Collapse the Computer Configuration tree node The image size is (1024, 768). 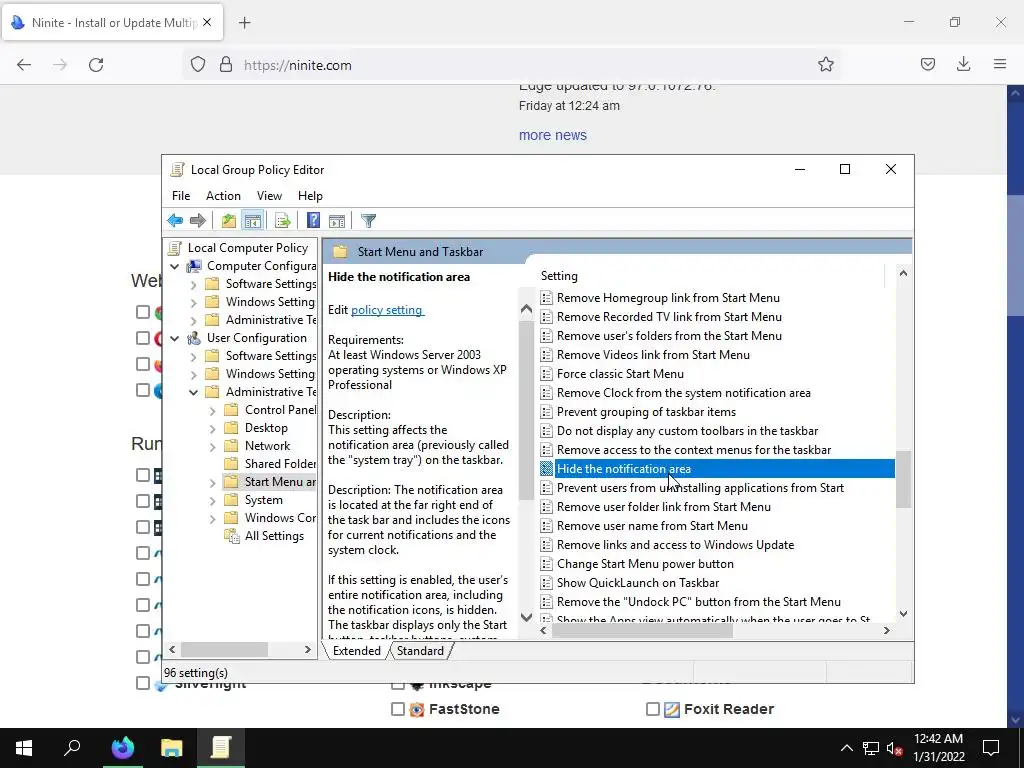coord(174,266)
